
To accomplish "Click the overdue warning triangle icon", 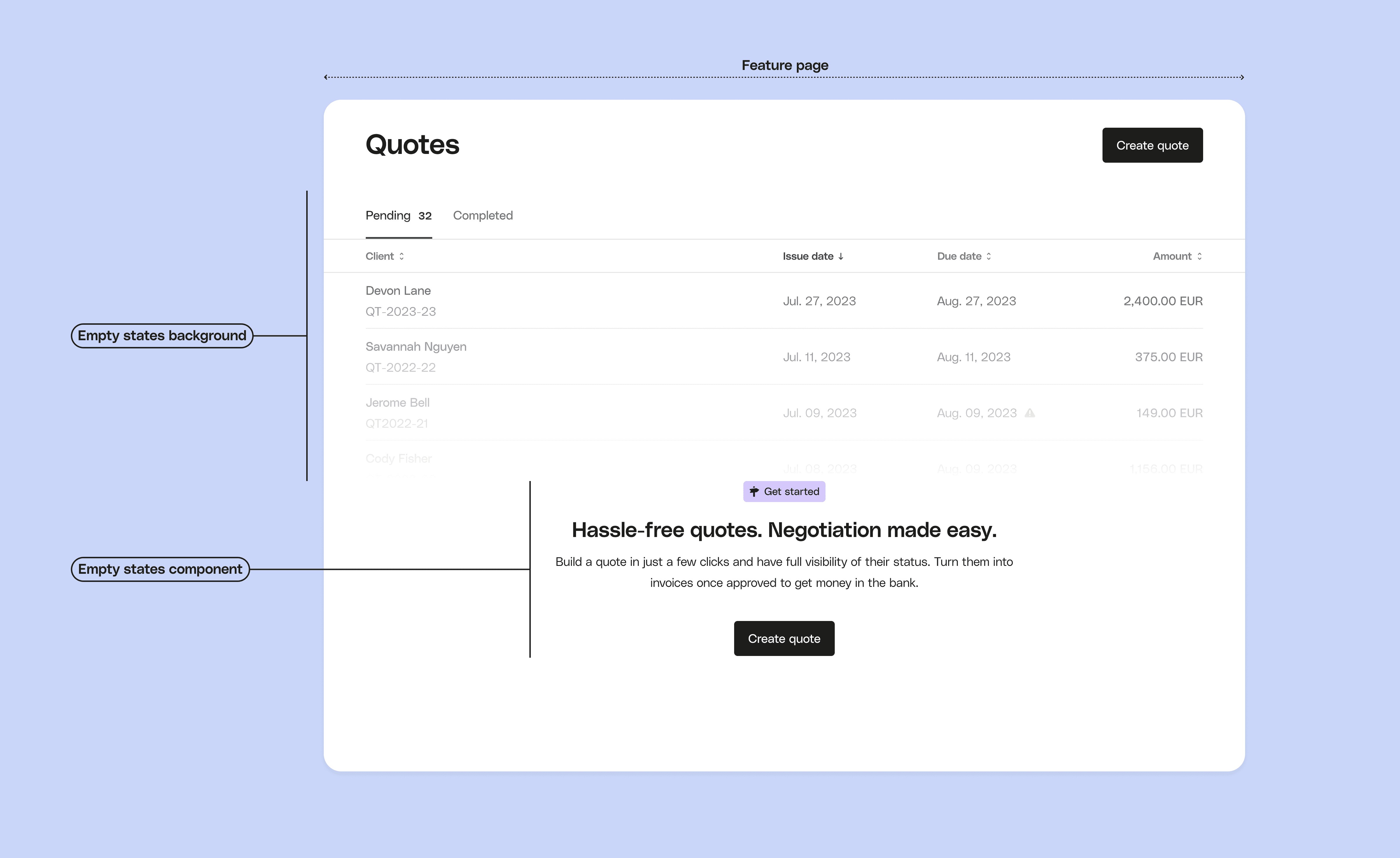I will click(1030, 413).
